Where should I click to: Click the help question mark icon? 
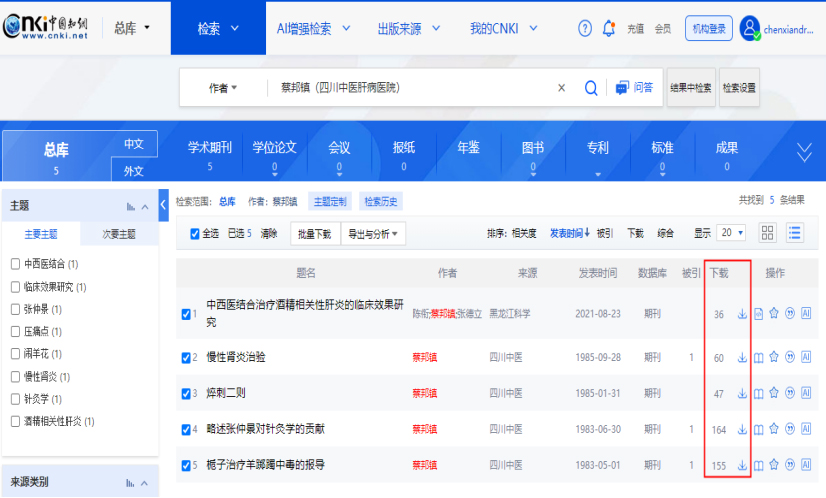[x=585, y=29]
